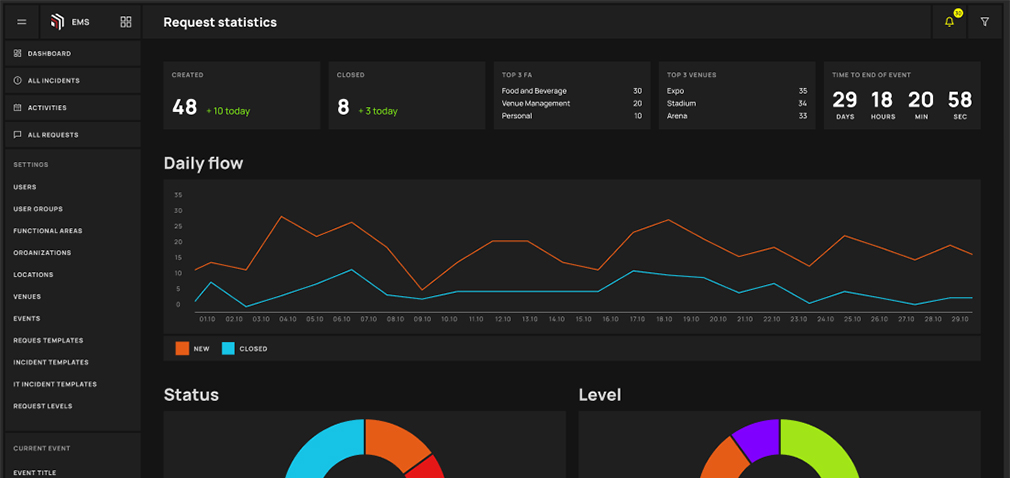Image resolution: width=1010 pixels, height=478 pixels.
Task: Click the All Incidents alert icon
Action: tap(17, 81)
